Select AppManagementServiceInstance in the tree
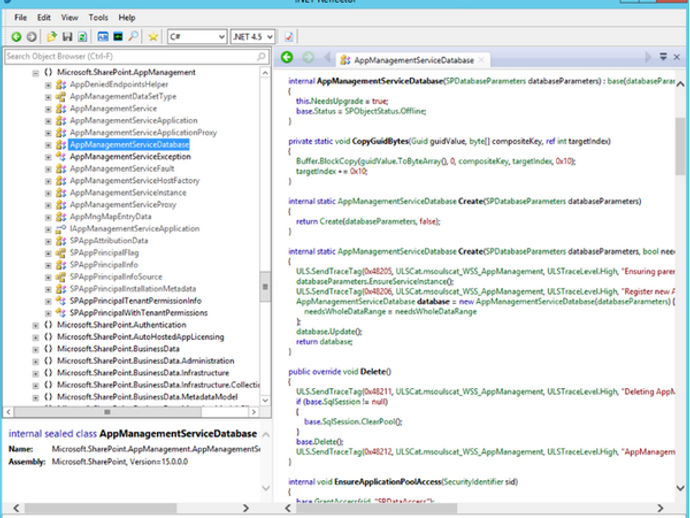The image size is (690, 518). tap(128, 192)
